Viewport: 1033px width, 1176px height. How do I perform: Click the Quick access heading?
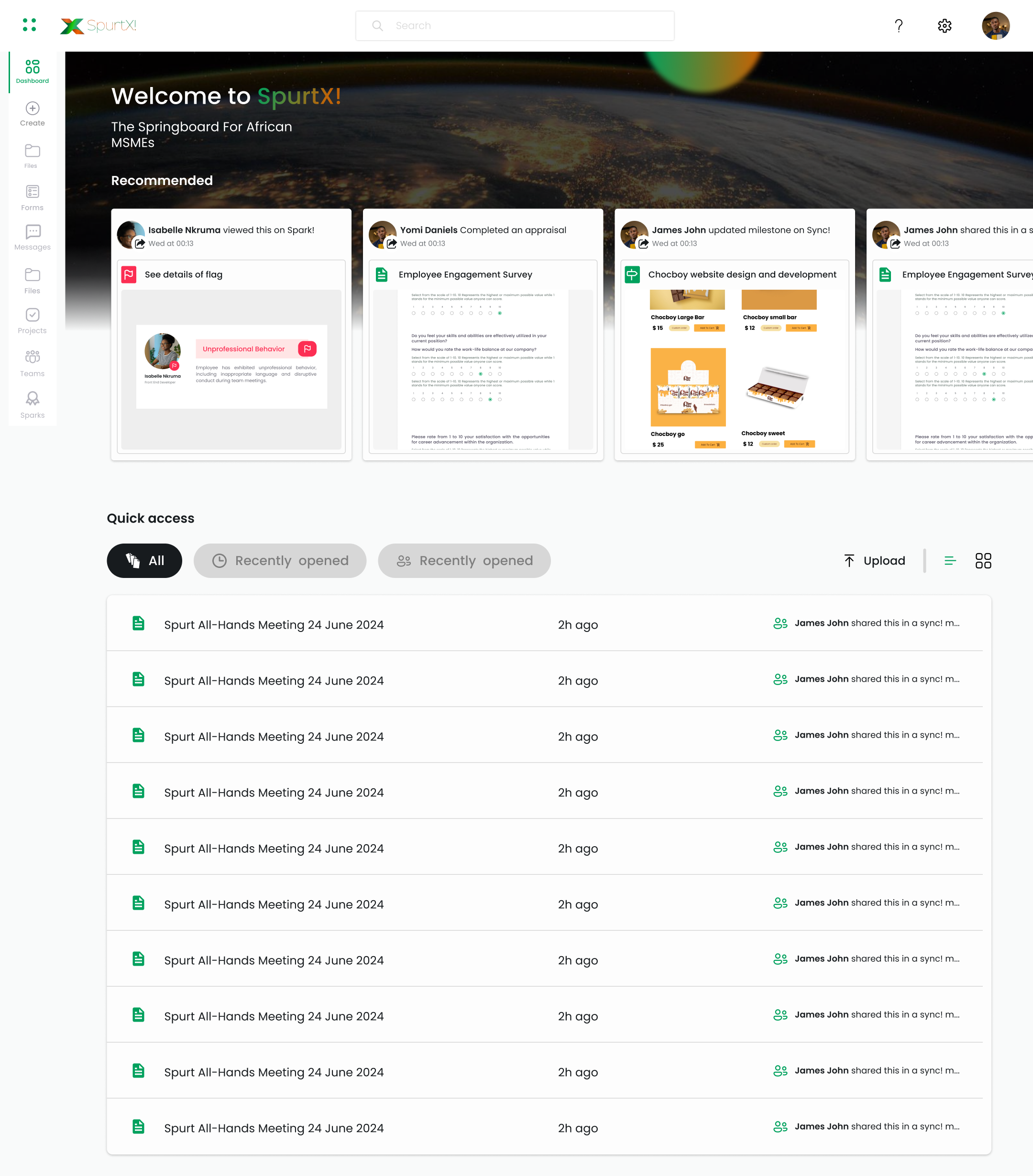pyautogui.click(x=150, y=518)
